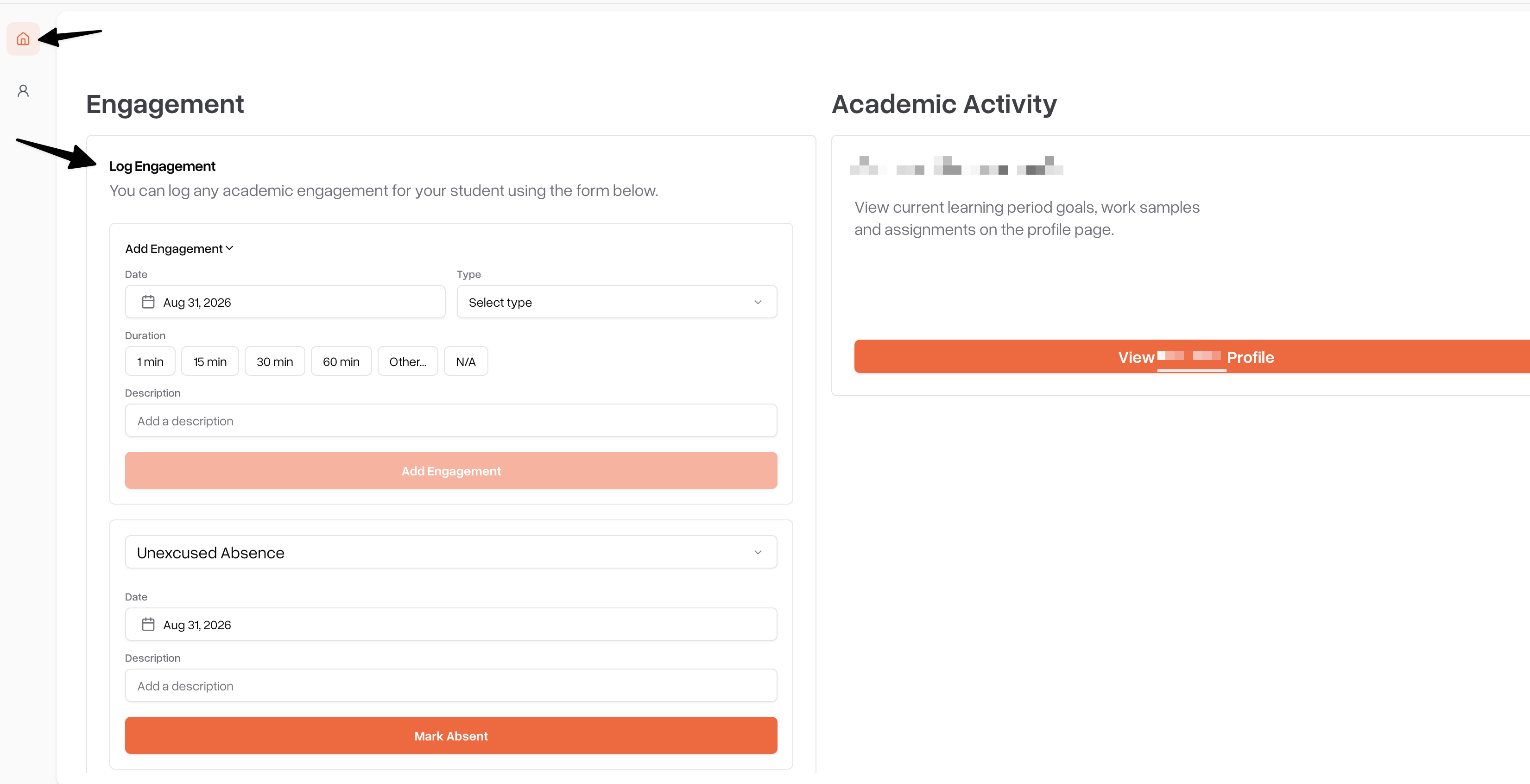Screen dimensions: 1530x784
Task: Select the 15 min duration option
Action: [x=209, y=362]
